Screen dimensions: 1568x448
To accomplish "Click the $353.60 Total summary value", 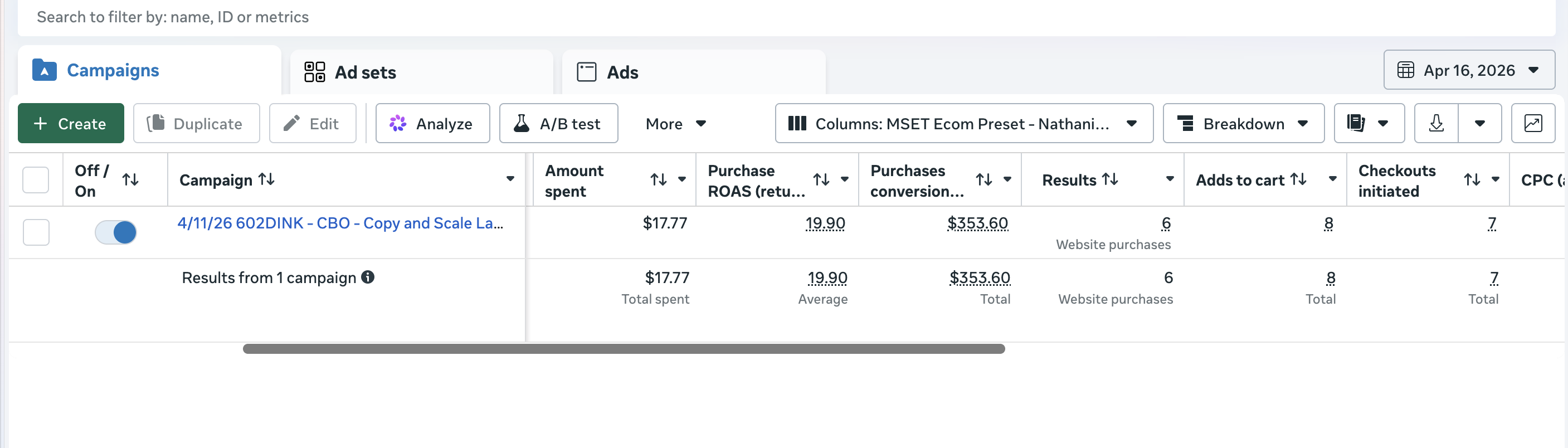I will (x=980, y=277).
